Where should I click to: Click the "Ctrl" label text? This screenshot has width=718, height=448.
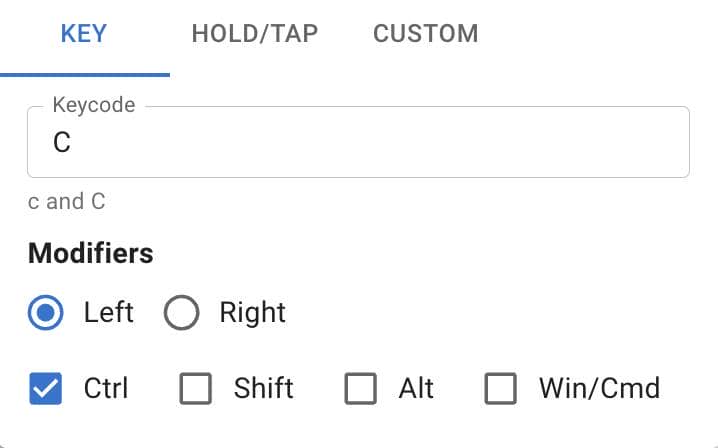[106, 388]
